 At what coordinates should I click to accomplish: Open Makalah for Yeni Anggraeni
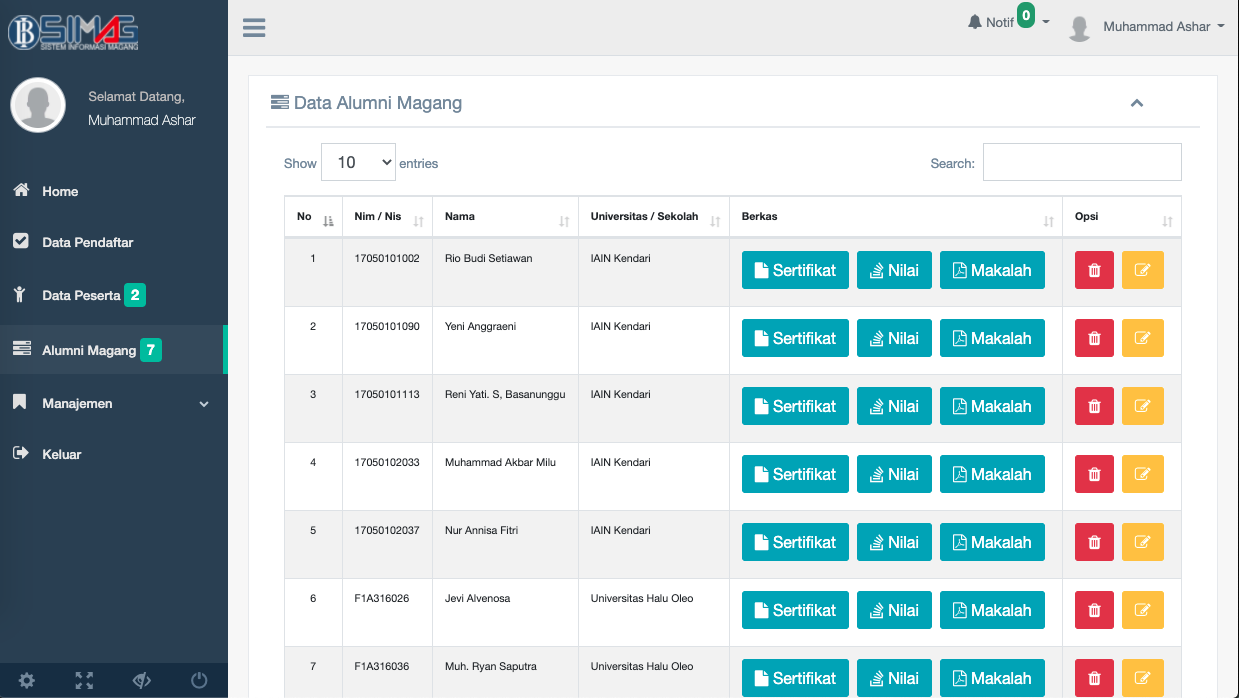click(x=992, y=338)
